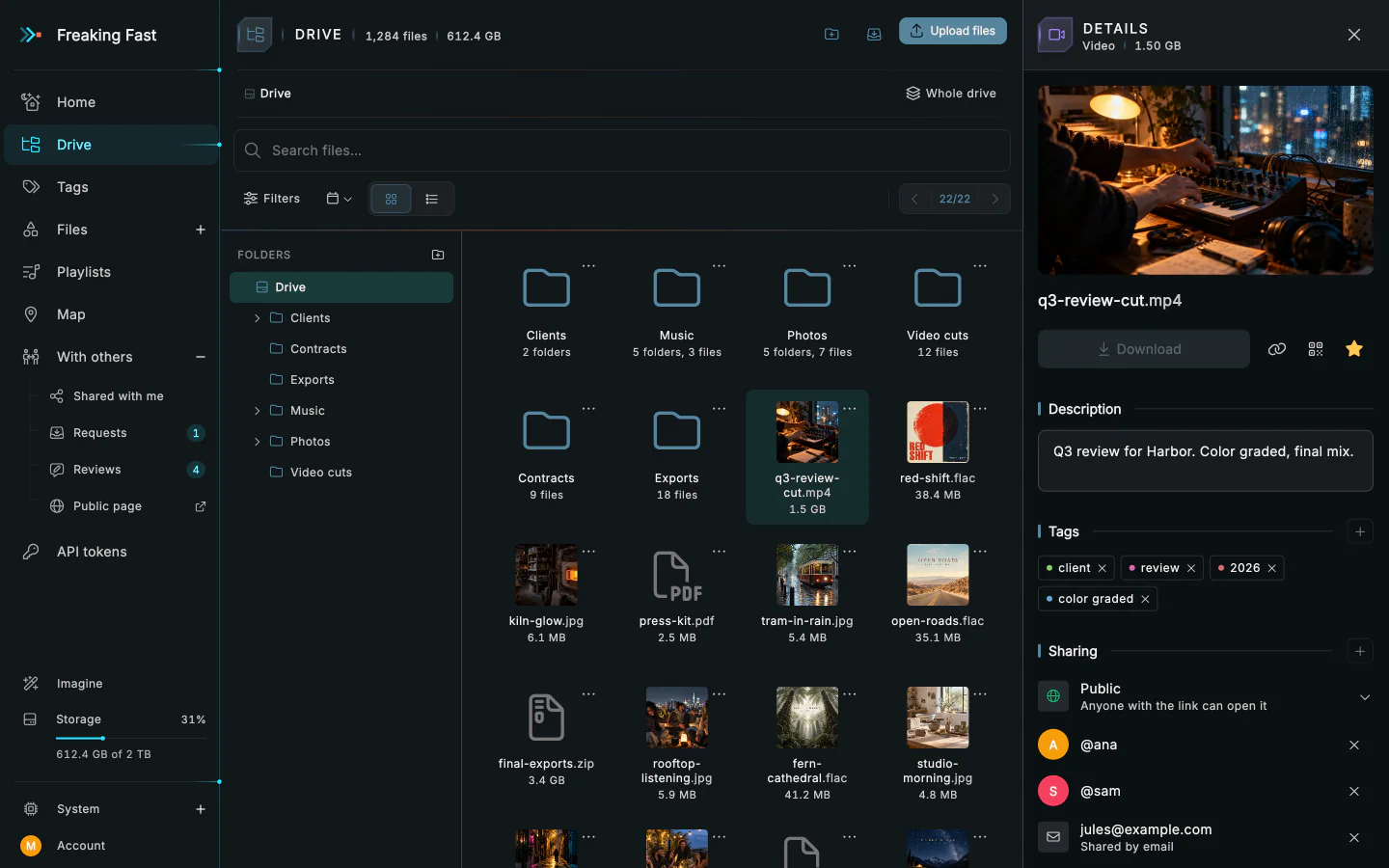
Task: Open Home in sidebar
Action: (112, 102)
